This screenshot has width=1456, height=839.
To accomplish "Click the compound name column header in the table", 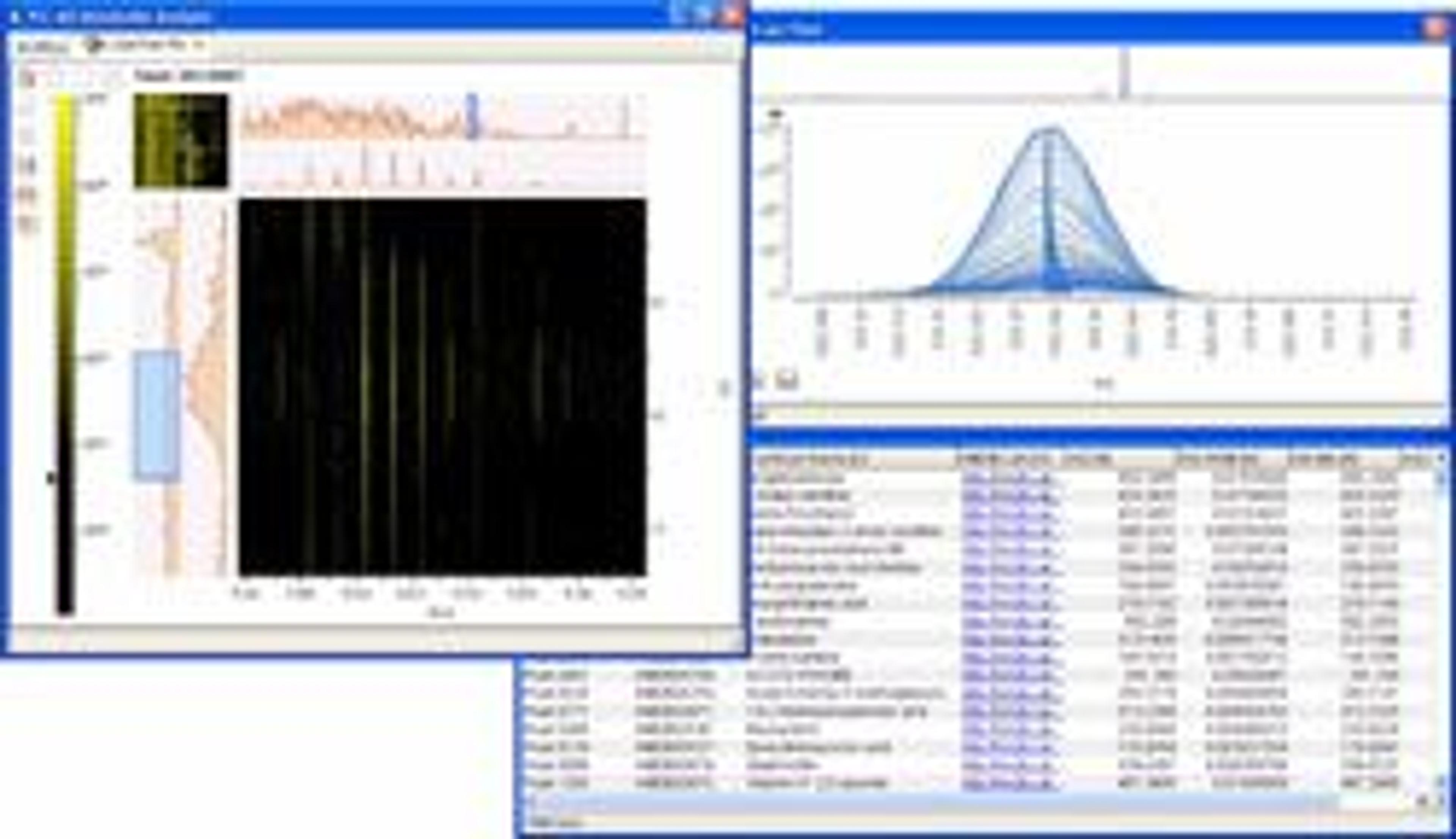I will (812, 460).
